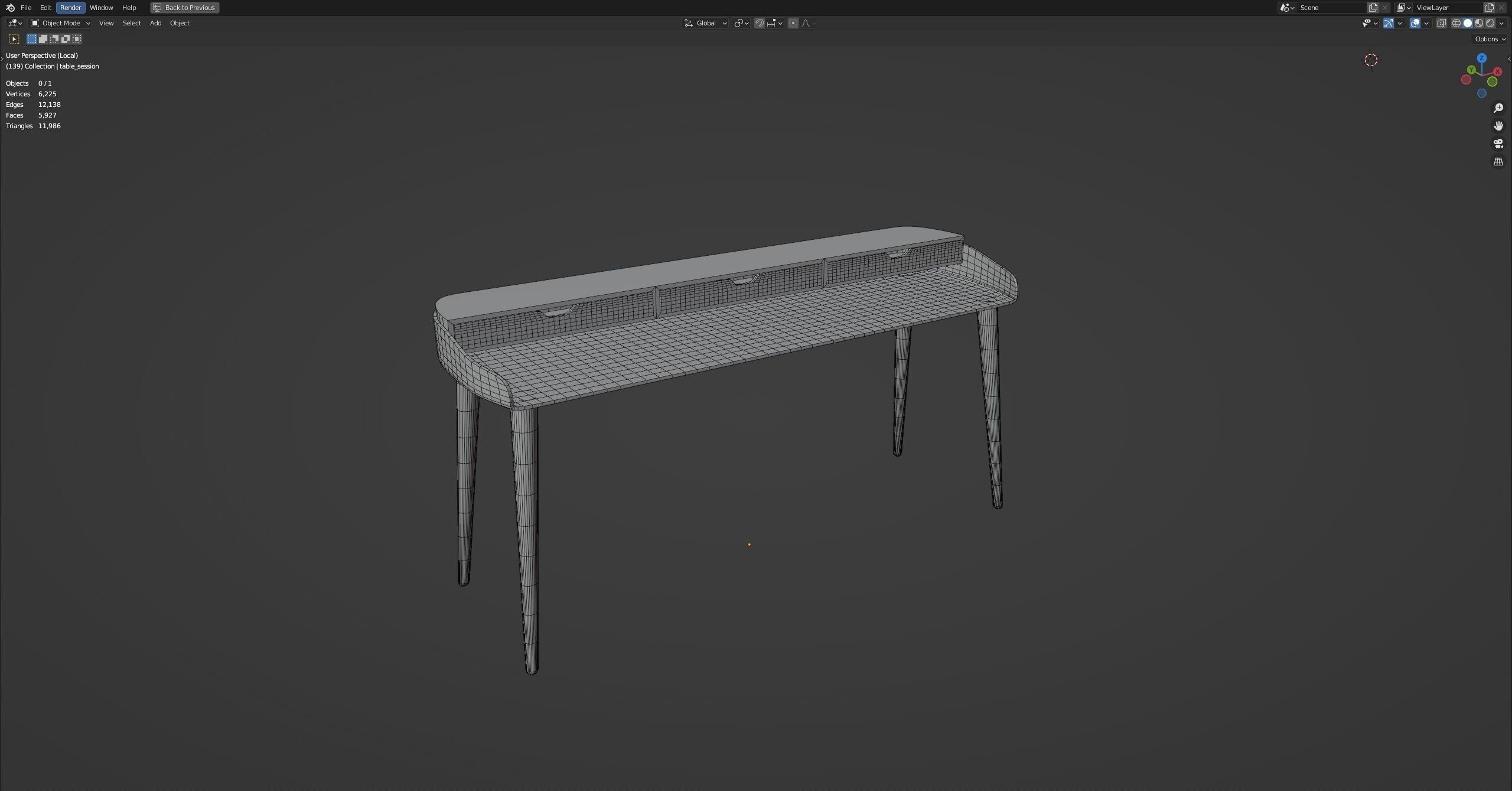
Task: Open the viewport Select menu
Action: point(132,23)
